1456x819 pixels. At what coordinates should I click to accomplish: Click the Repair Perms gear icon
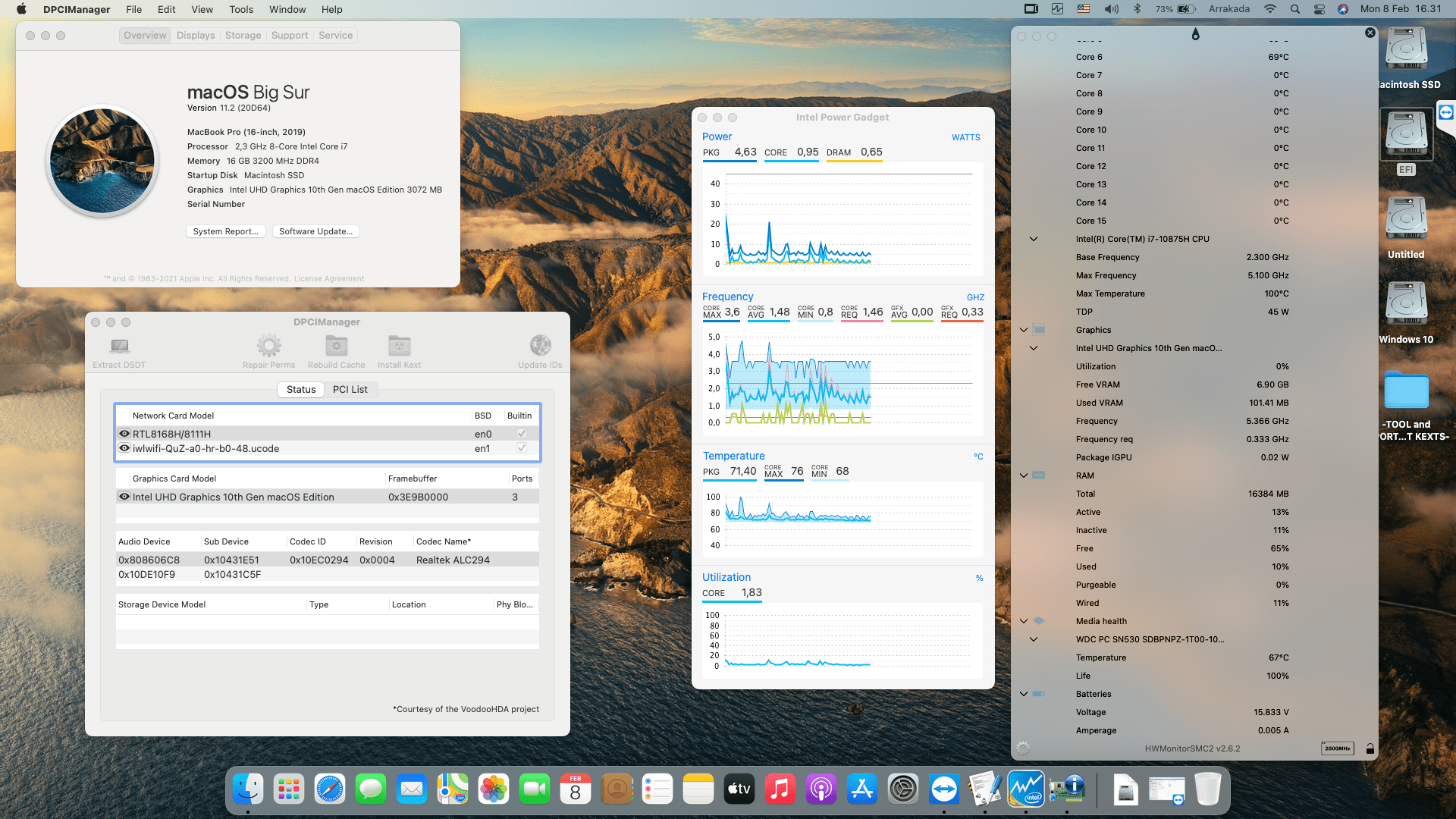[x=268, y=346]
